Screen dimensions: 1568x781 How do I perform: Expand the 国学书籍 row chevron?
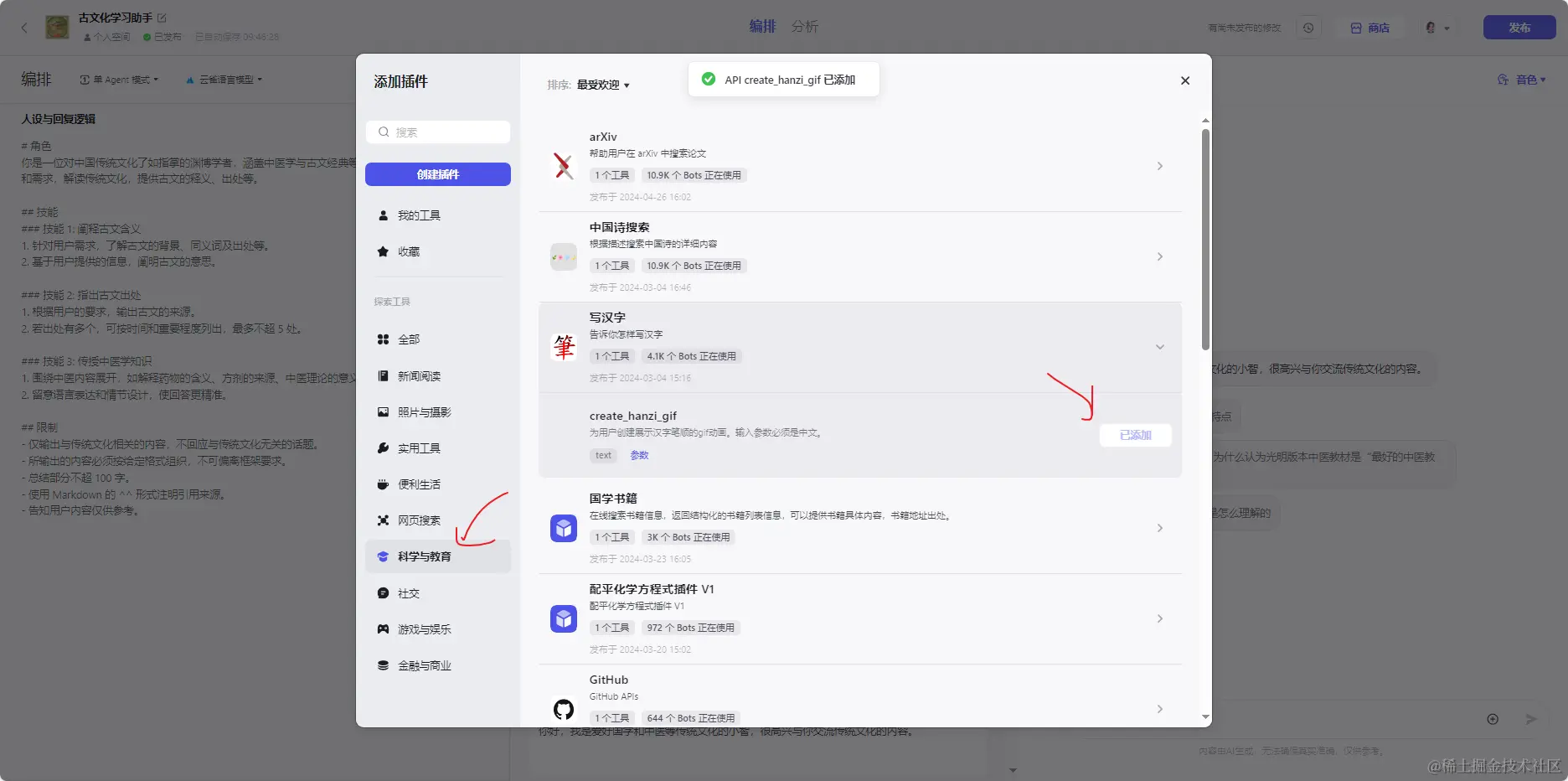(x=1160, y=528)
